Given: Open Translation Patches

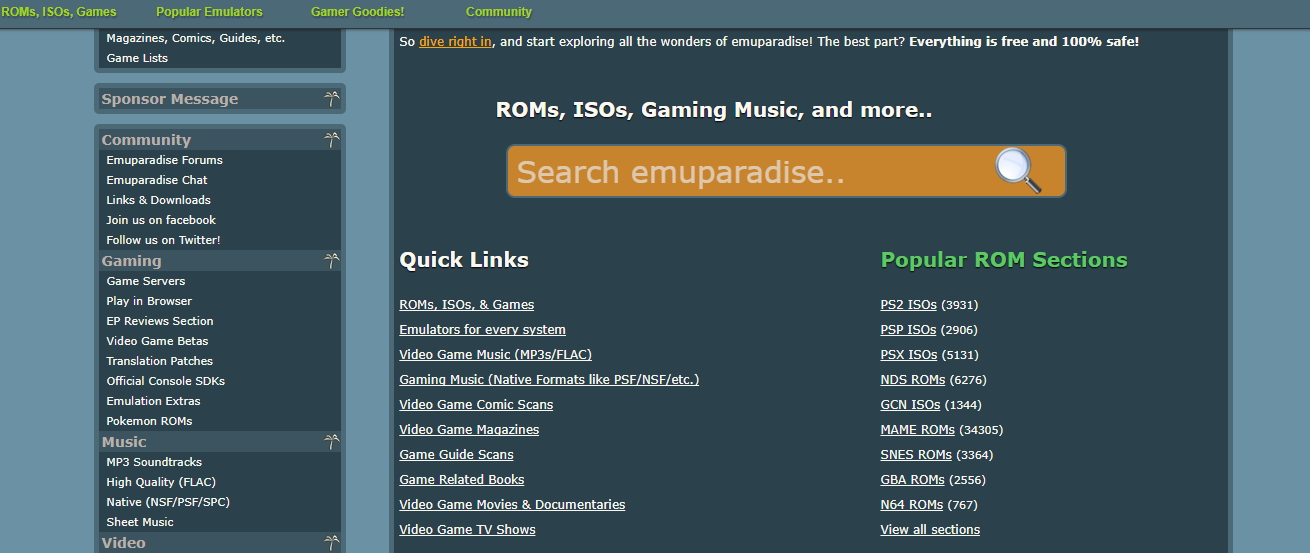Looking at the screenshot, I should coord(160,361).
